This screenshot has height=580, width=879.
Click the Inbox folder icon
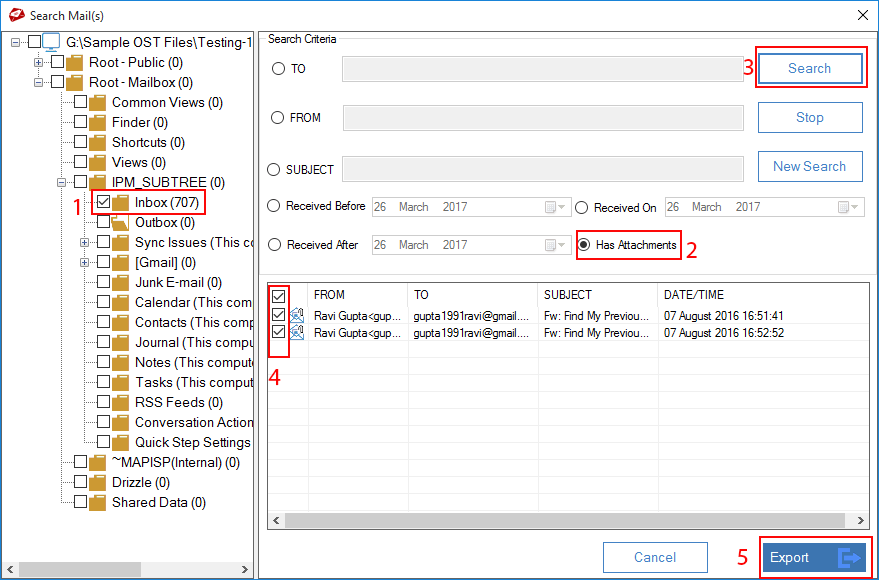121,203
